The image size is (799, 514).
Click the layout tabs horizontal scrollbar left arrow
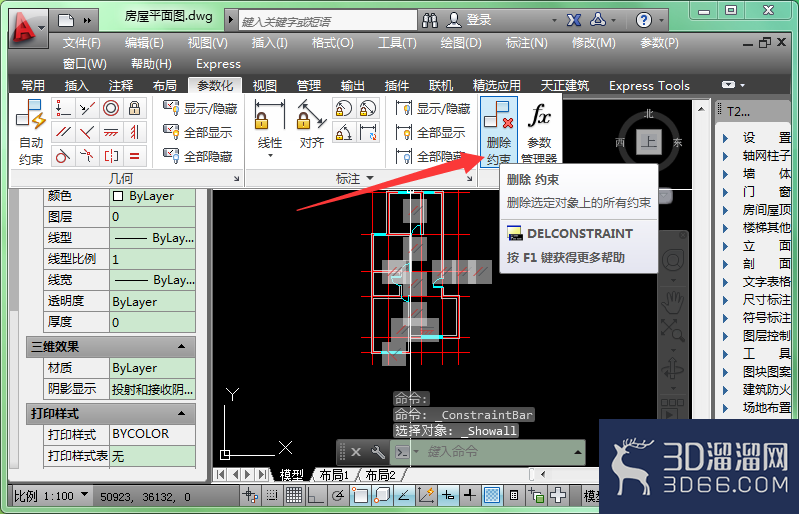tap(543, 474)
